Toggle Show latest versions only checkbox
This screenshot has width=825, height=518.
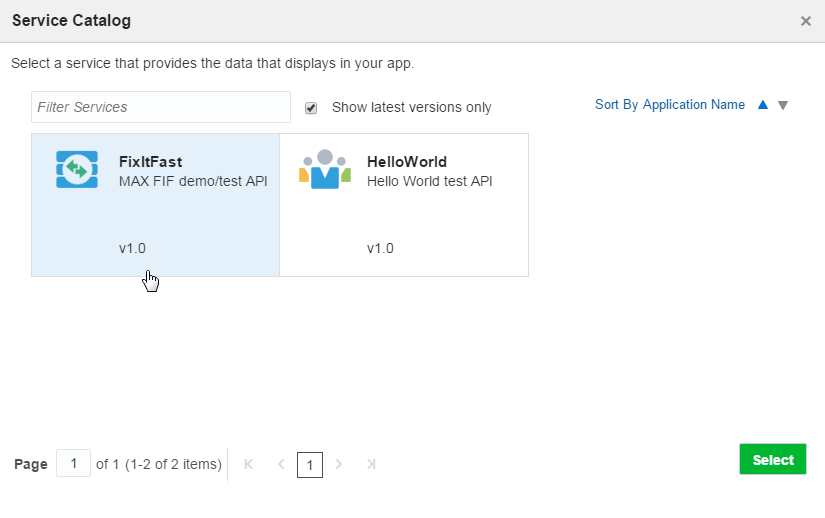pyautogui.click(x=311, y=107)
